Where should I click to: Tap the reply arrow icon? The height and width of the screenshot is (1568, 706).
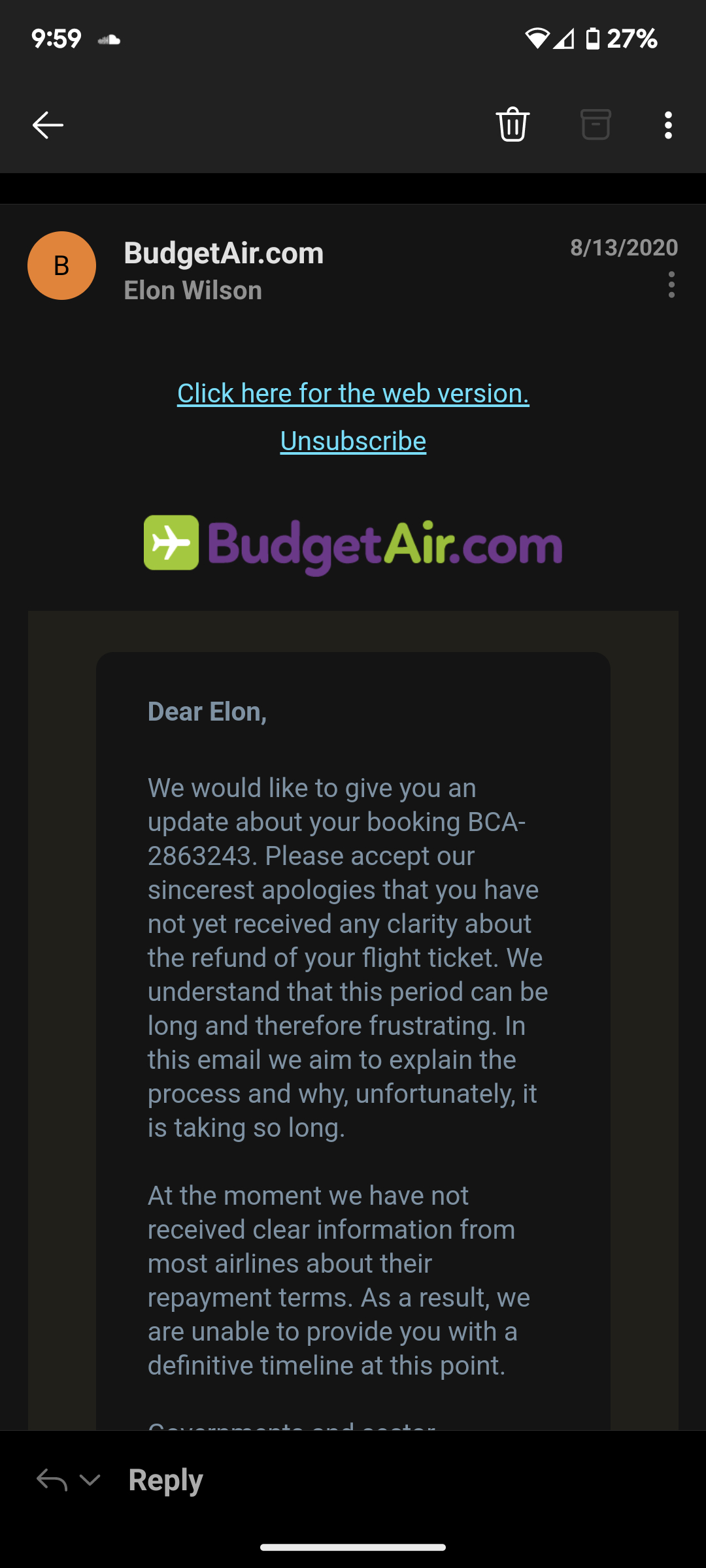point(52,1480)
